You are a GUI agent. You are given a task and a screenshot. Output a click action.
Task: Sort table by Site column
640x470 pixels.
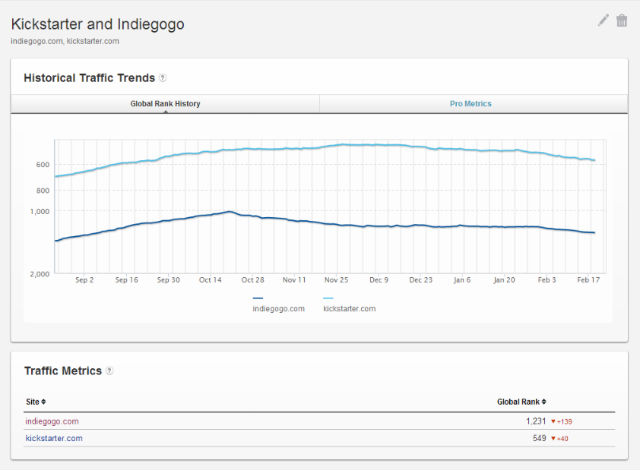[36, 402]
